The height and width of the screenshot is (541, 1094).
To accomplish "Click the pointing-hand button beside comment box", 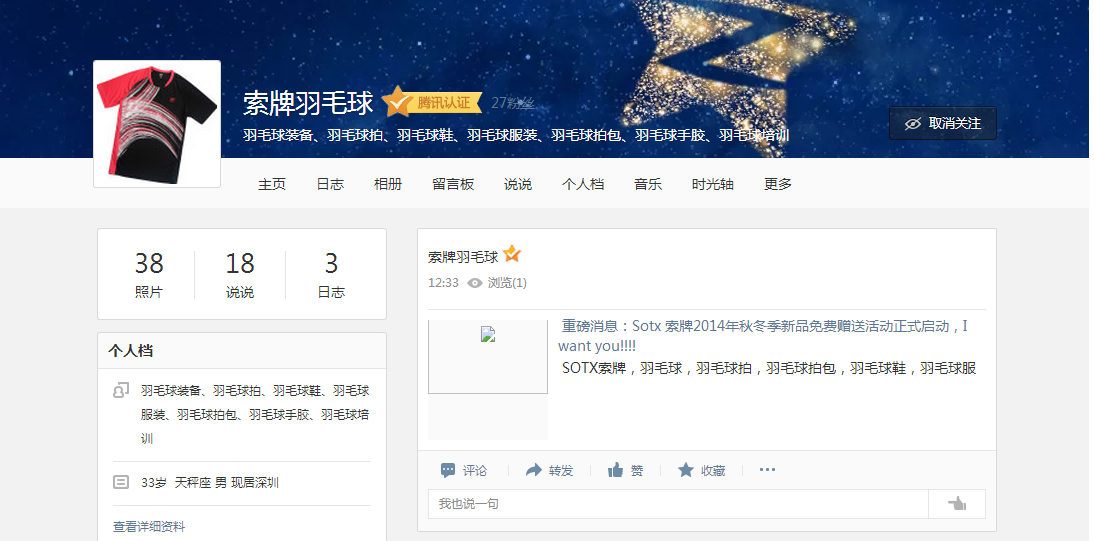I will pyautogui.click(x=957, y=504).
